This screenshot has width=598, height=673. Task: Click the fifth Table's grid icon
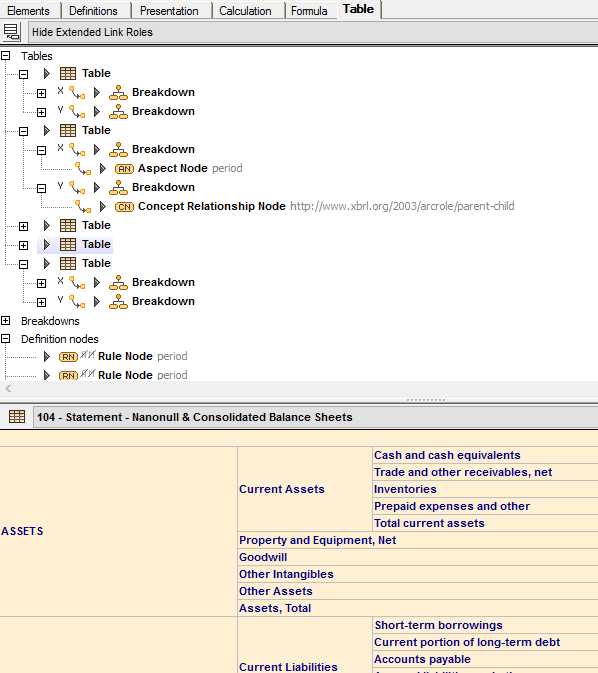pos(68,264)
